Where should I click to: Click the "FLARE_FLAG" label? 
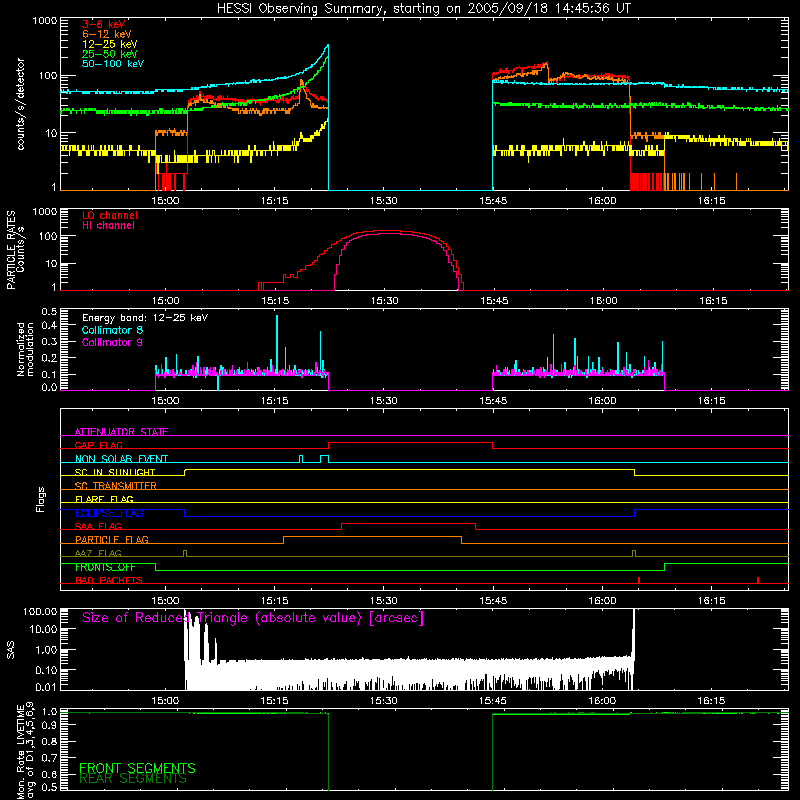[x=104, y=499]
